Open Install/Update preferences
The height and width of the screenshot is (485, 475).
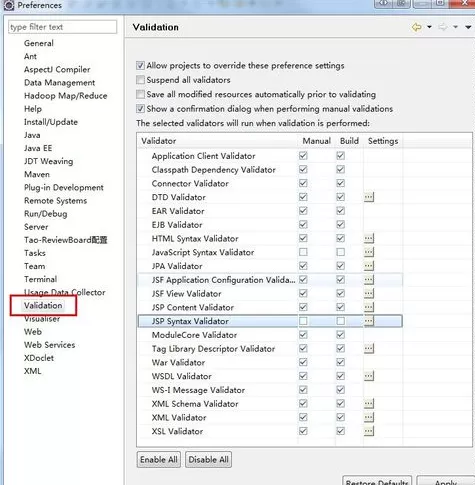pos(51,122)
